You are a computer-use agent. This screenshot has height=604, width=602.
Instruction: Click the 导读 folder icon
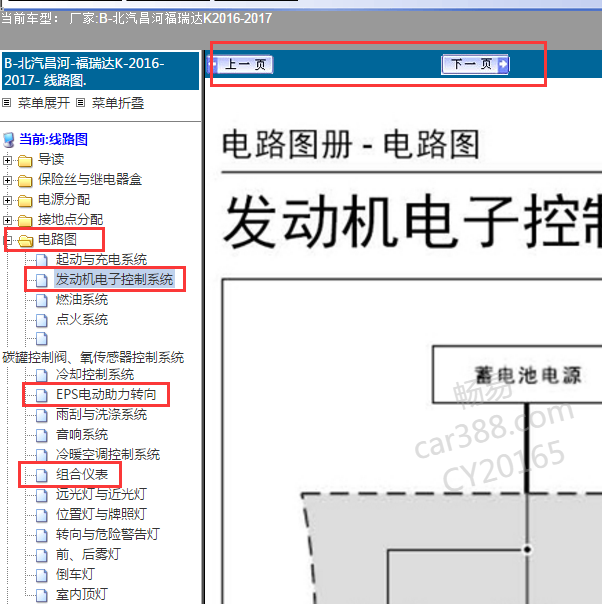pyautogui.click(x=25, y=160)
